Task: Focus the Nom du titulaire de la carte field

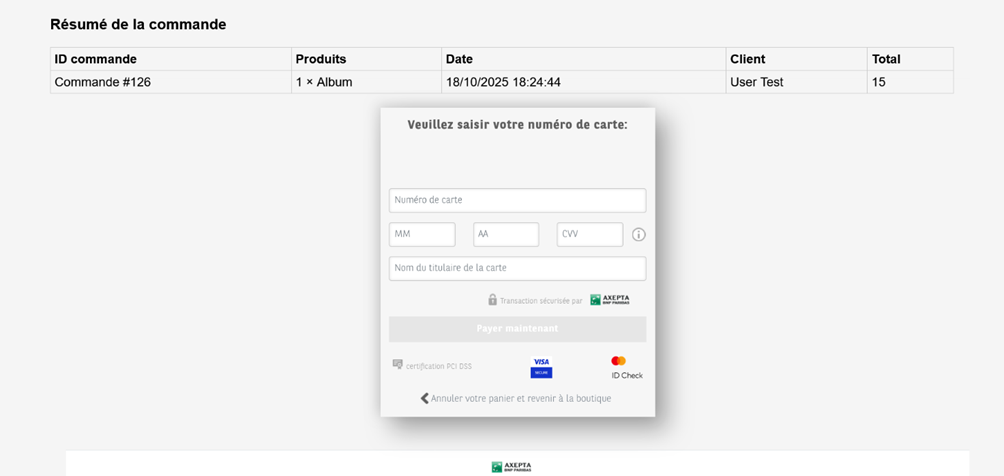Action: coord(517,268)
